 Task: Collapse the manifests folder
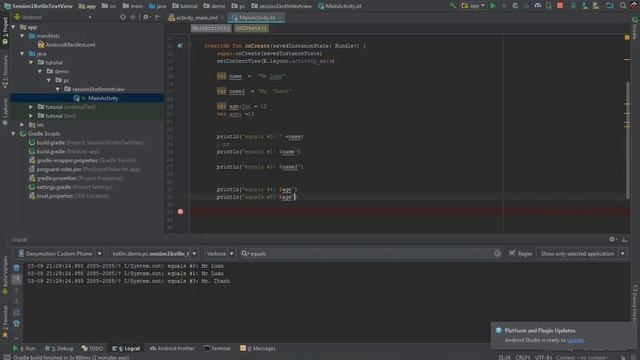(22, 36)
